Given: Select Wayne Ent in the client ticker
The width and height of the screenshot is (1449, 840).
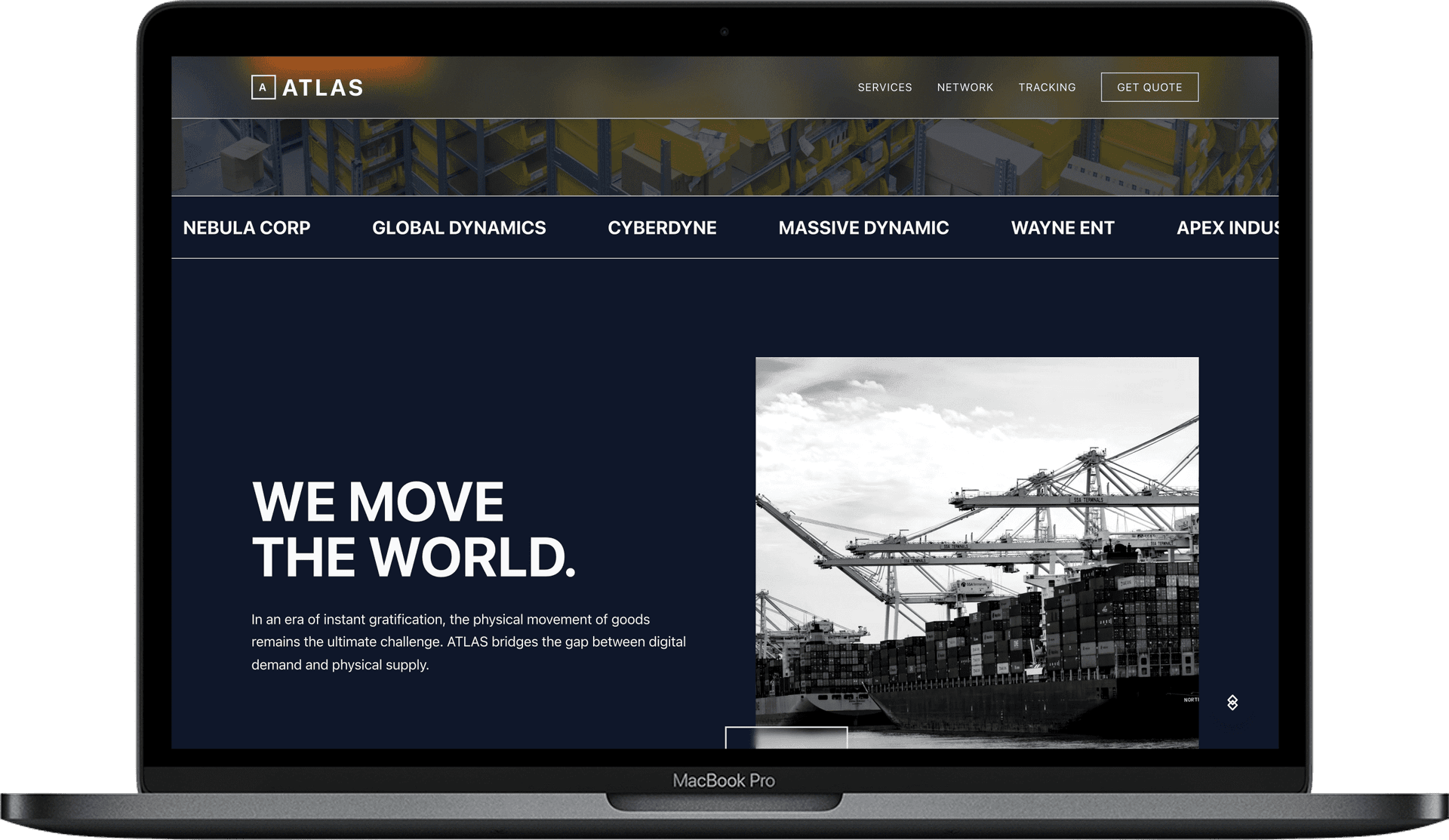Looking at the screenshot, I should tap(1063, 228).
